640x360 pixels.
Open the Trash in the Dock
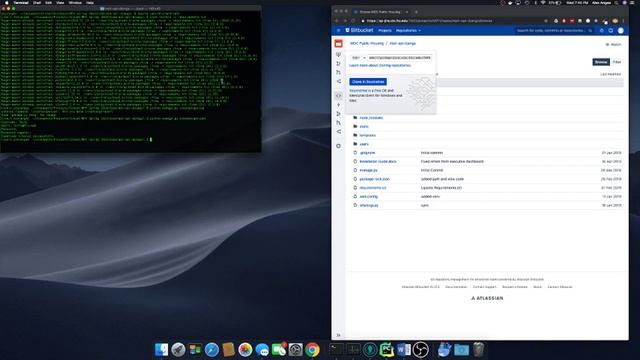tap(478, 350)
